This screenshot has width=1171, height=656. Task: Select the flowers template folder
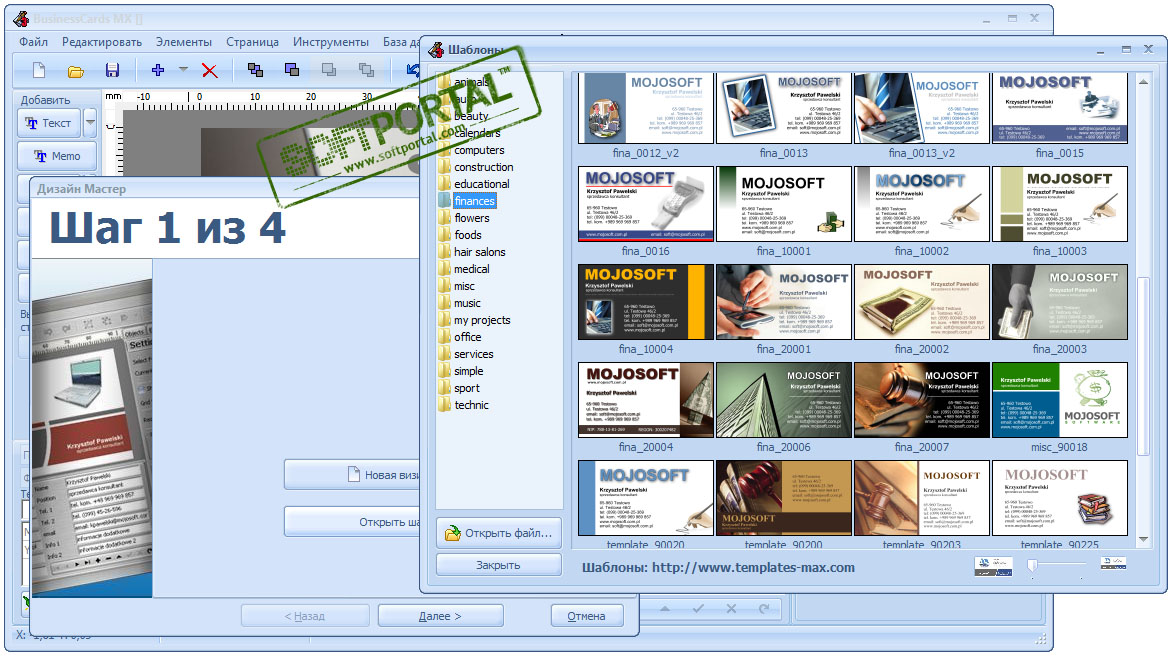click(471, 218)
